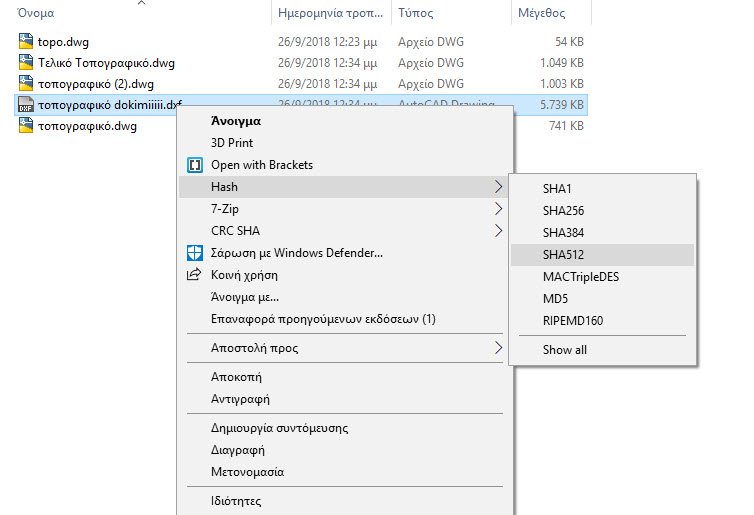Click the τοπογραφικό.dwg file icon
Image resolution: width=754 pixels, height=515 pixels.
[27, 126]
